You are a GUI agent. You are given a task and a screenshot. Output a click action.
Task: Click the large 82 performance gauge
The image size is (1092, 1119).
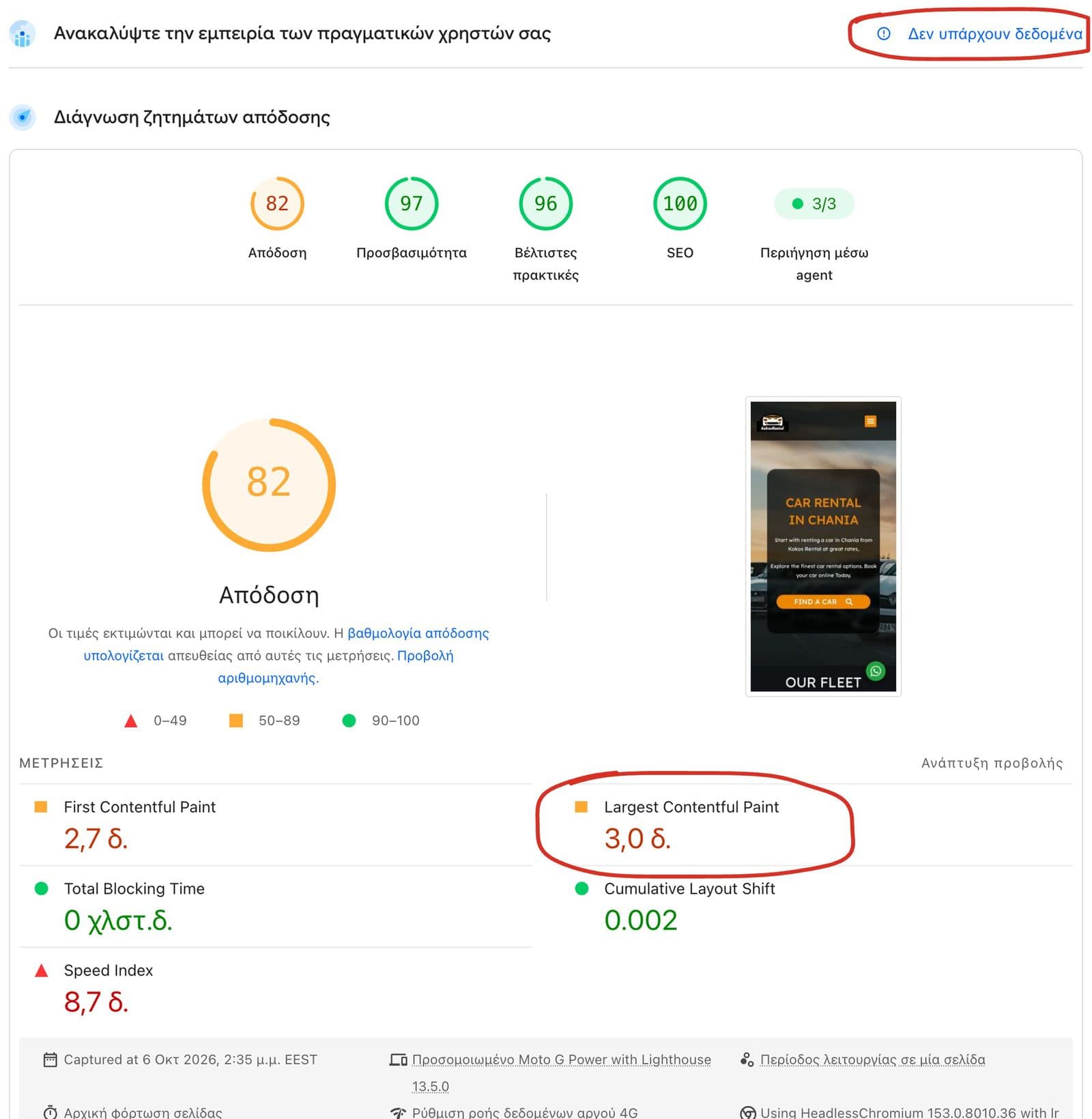[269, 484]
